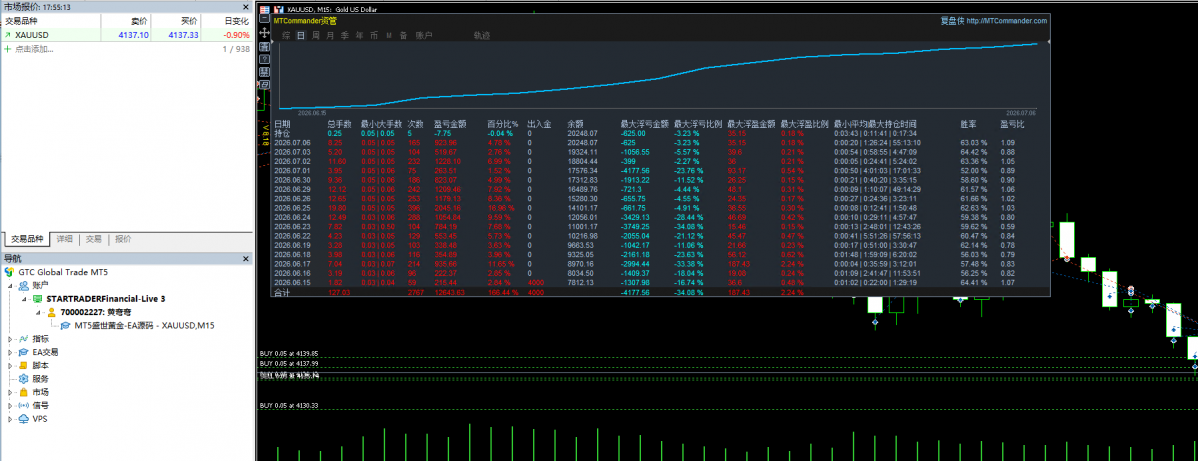Screen dimensions: 1198x461
Task: Switch to the 交易品种 tab in Market Watch
Action: tap(27, 239)
